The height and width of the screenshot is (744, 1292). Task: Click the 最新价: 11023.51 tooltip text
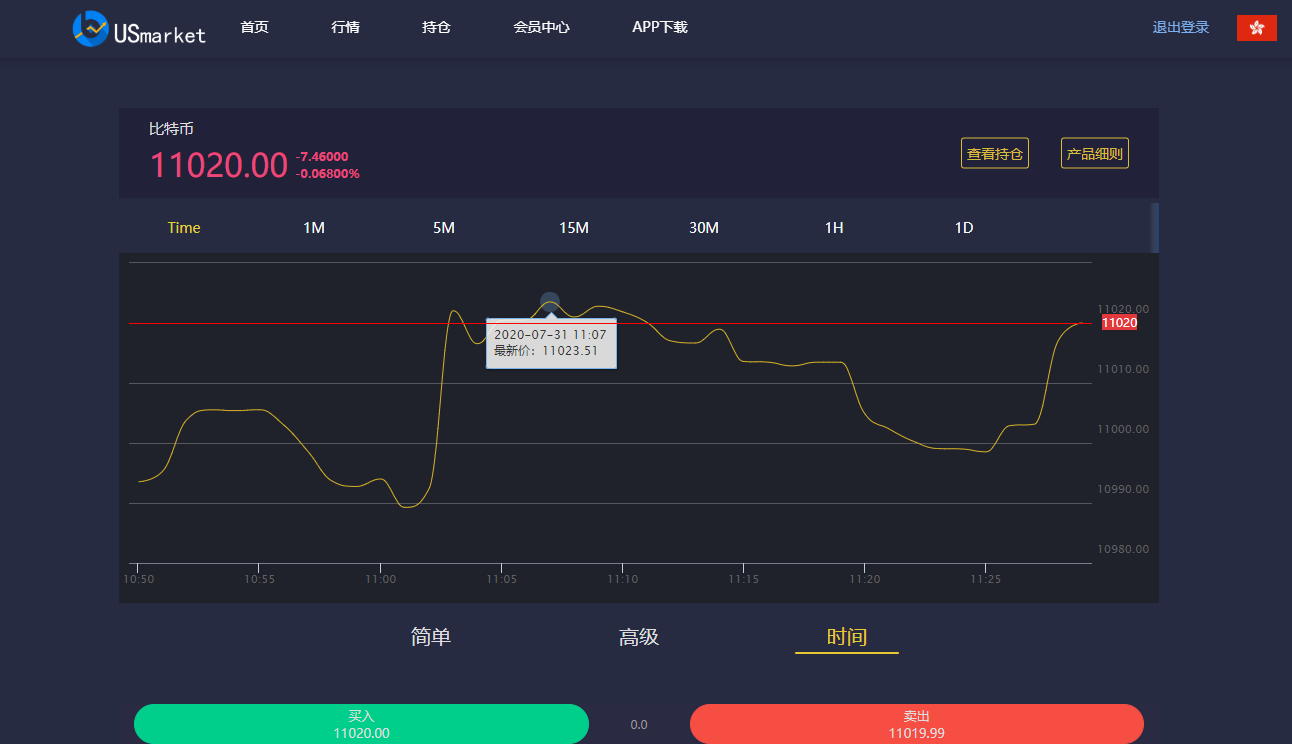coord(546,351)
